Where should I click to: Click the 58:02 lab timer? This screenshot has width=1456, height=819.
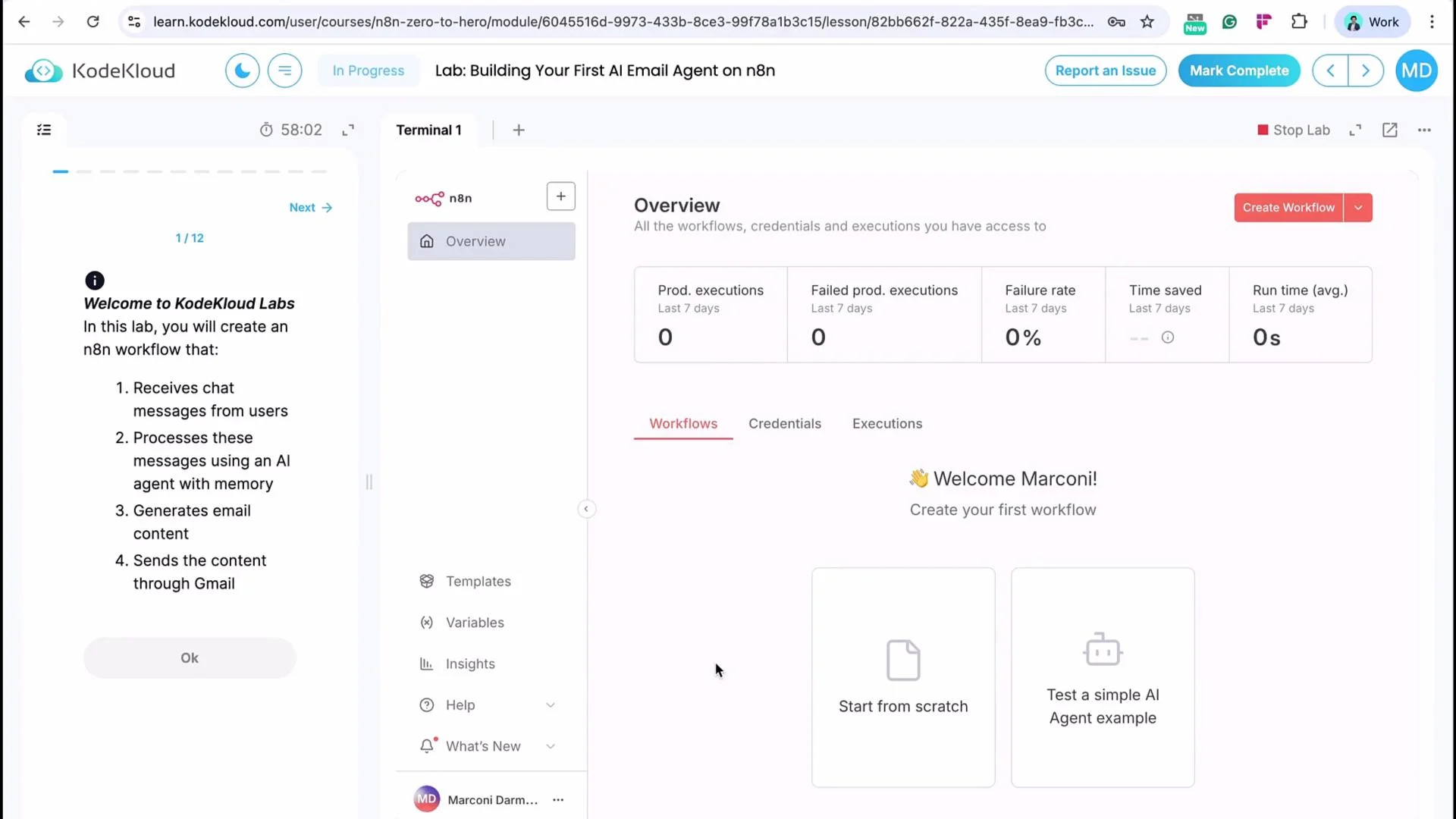pos(290,130)
